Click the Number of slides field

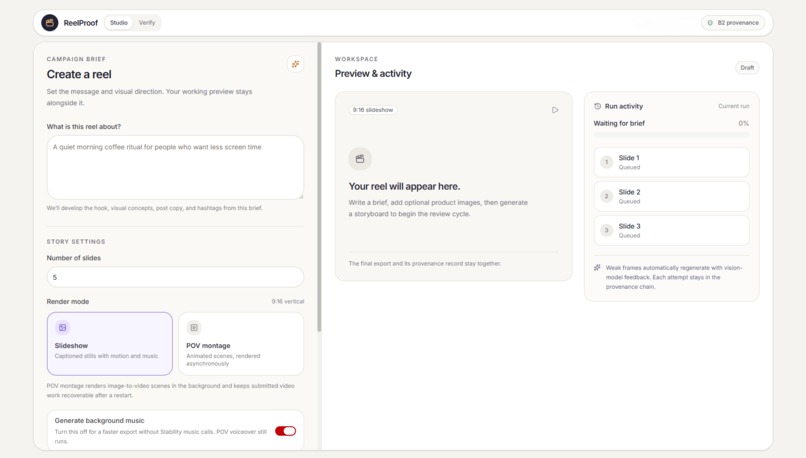[x=175, y=277]
